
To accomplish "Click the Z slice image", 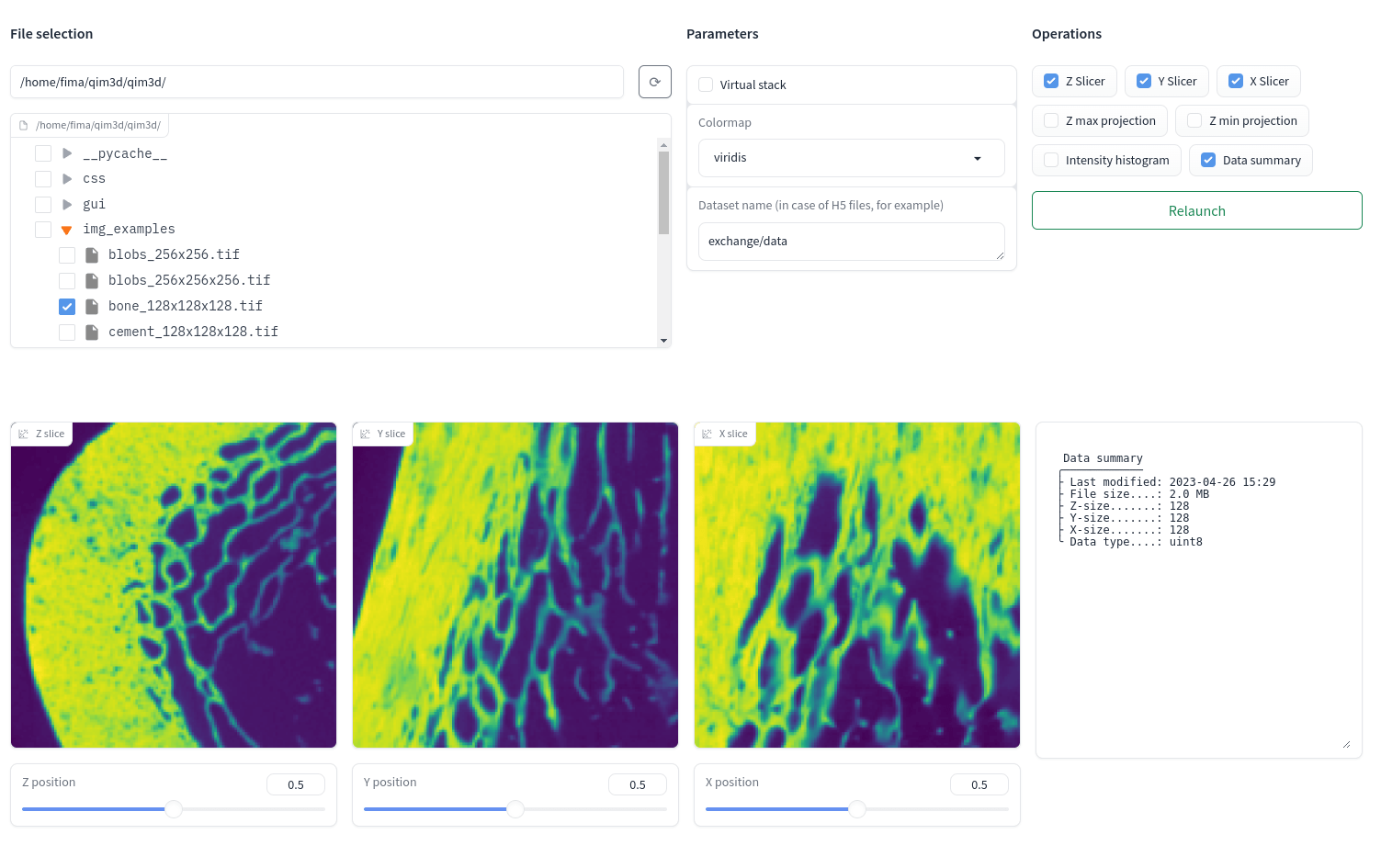I will coord(174,585).
